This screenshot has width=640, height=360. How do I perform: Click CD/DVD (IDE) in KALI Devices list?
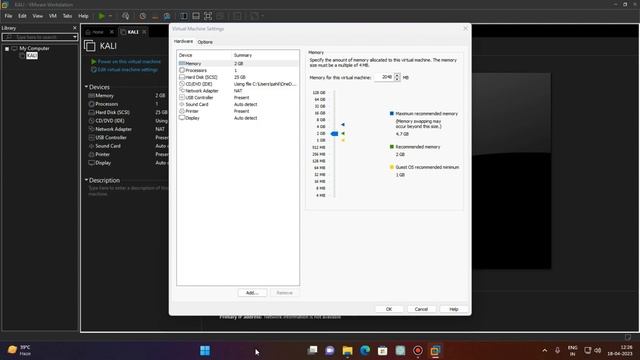(110, 121)
